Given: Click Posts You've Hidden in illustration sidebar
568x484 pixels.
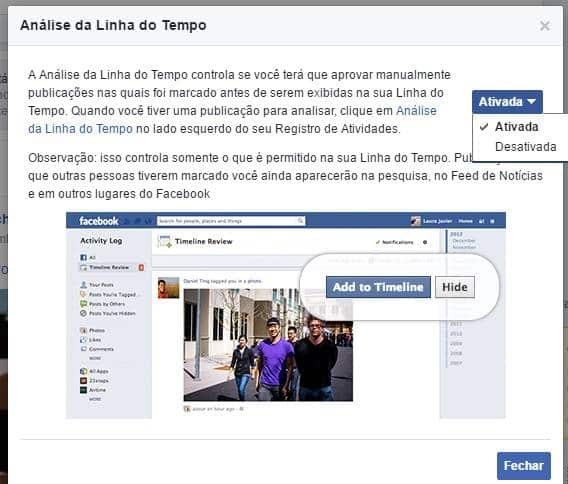Looking at the screenshot, I should [x=108, y=313].
